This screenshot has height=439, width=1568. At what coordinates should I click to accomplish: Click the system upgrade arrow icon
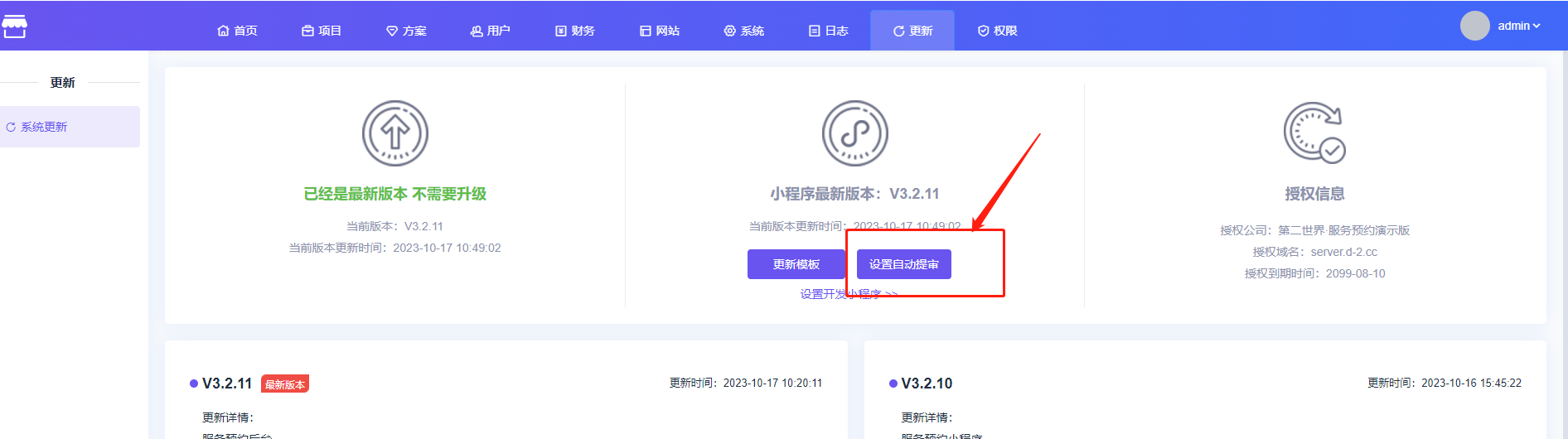pyautogui.click(x=395, y=133)
